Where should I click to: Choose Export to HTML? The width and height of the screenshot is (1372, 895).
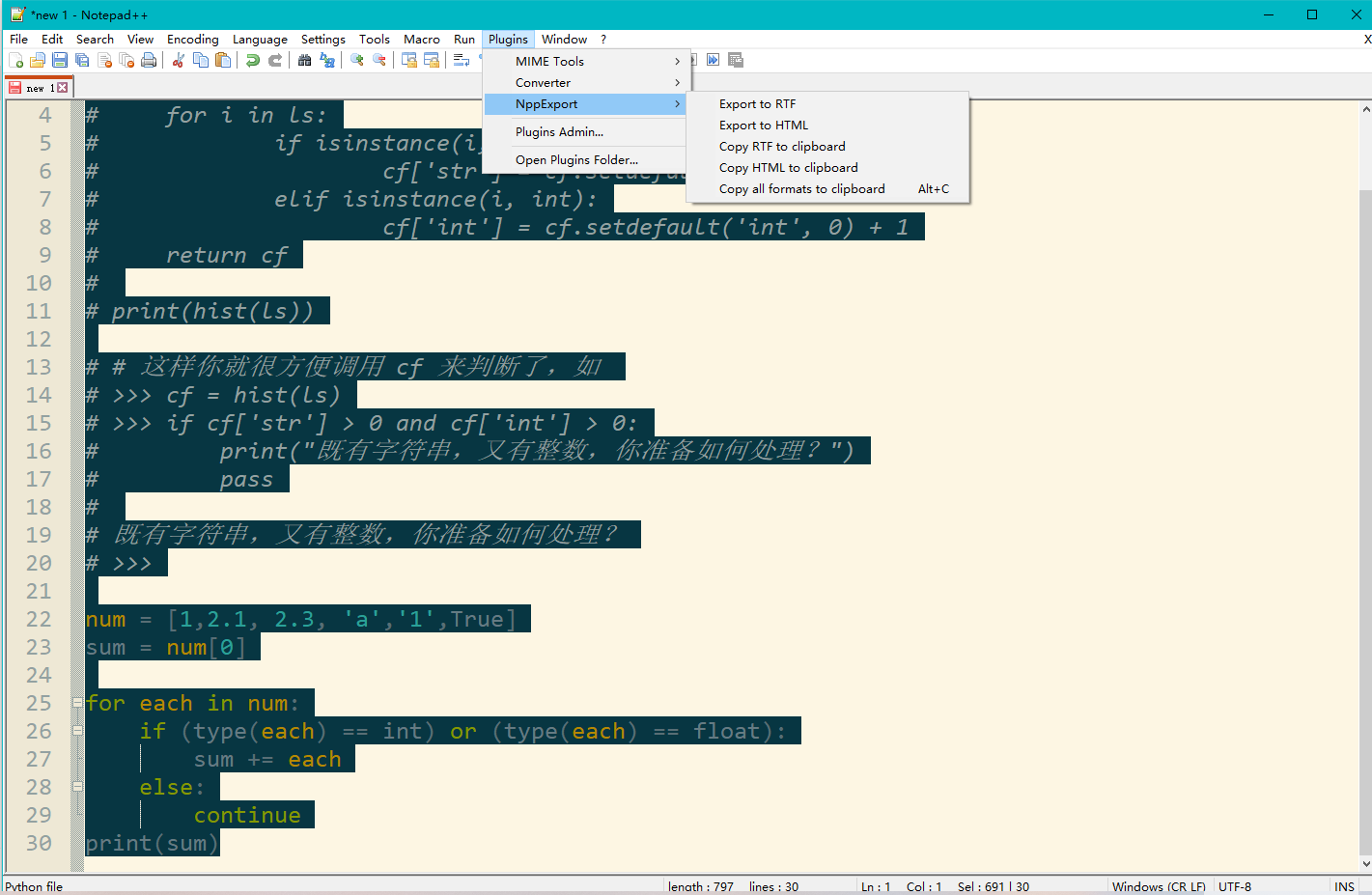[x=827, y=125]
